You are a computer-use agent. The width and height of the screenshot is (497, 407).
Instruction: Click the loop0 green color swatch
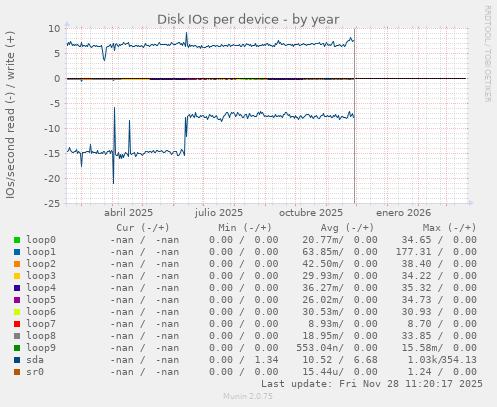coord(17,240)
